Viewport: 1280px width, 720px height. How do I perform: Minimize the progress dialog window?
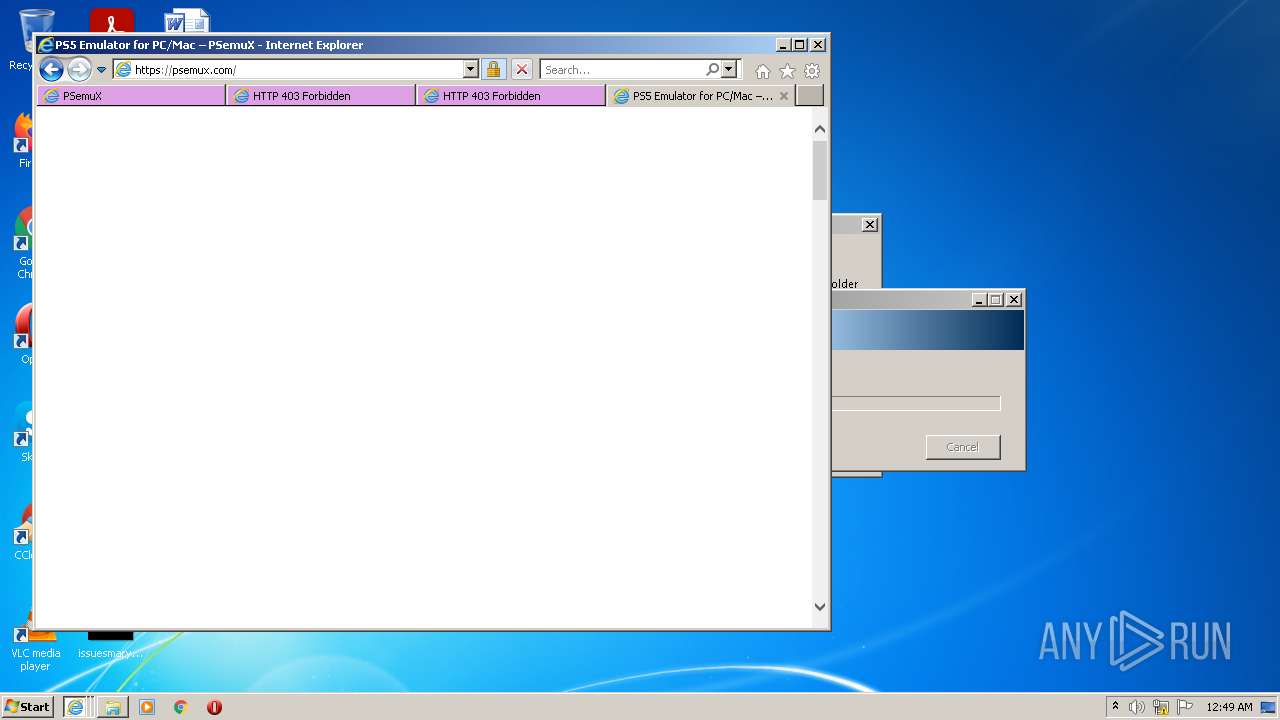(x=979, y=300)
